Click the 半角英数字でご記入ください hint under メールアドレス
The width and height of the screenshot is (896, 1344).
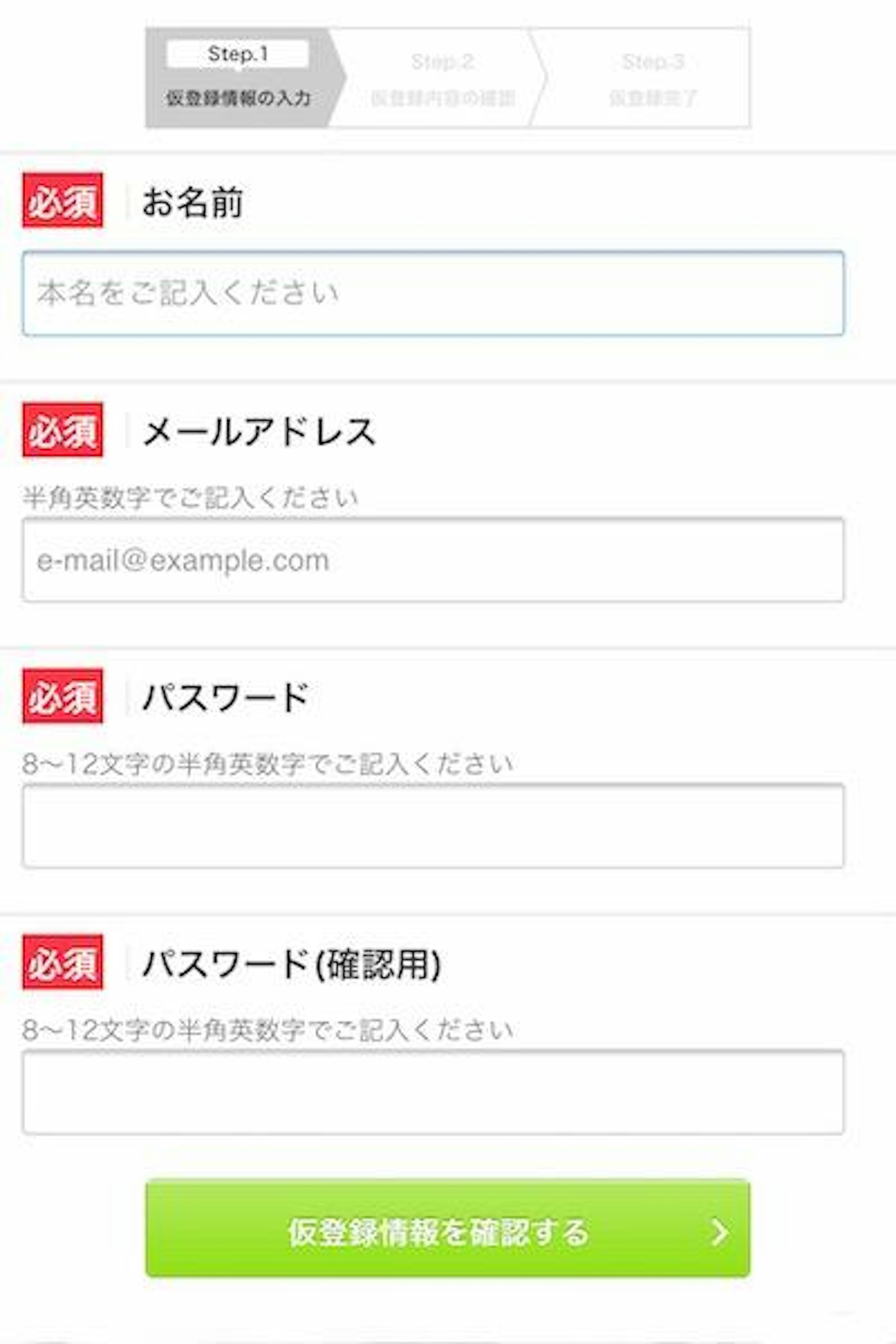[190, 498]
